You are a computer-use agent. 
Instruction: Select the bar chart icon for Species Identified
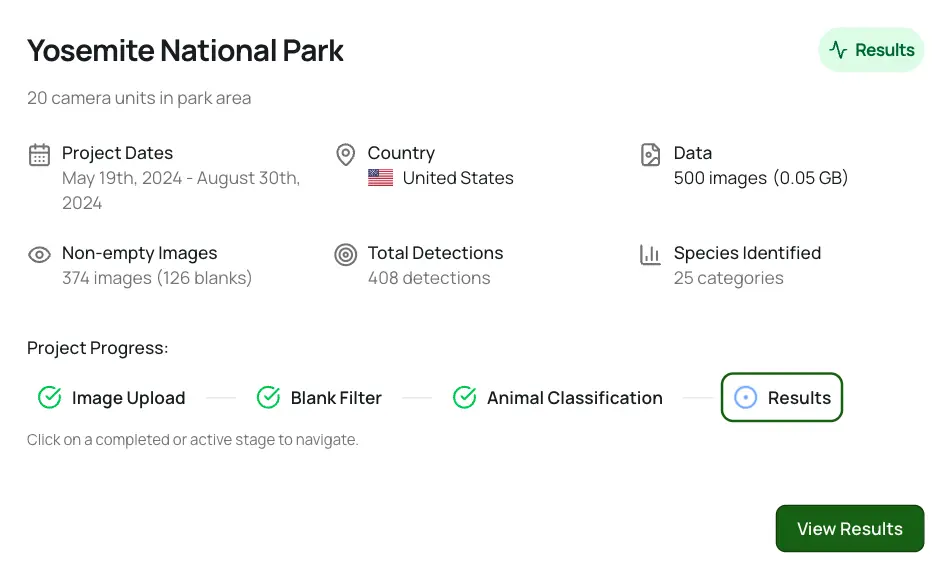click(x=650, y=254)
